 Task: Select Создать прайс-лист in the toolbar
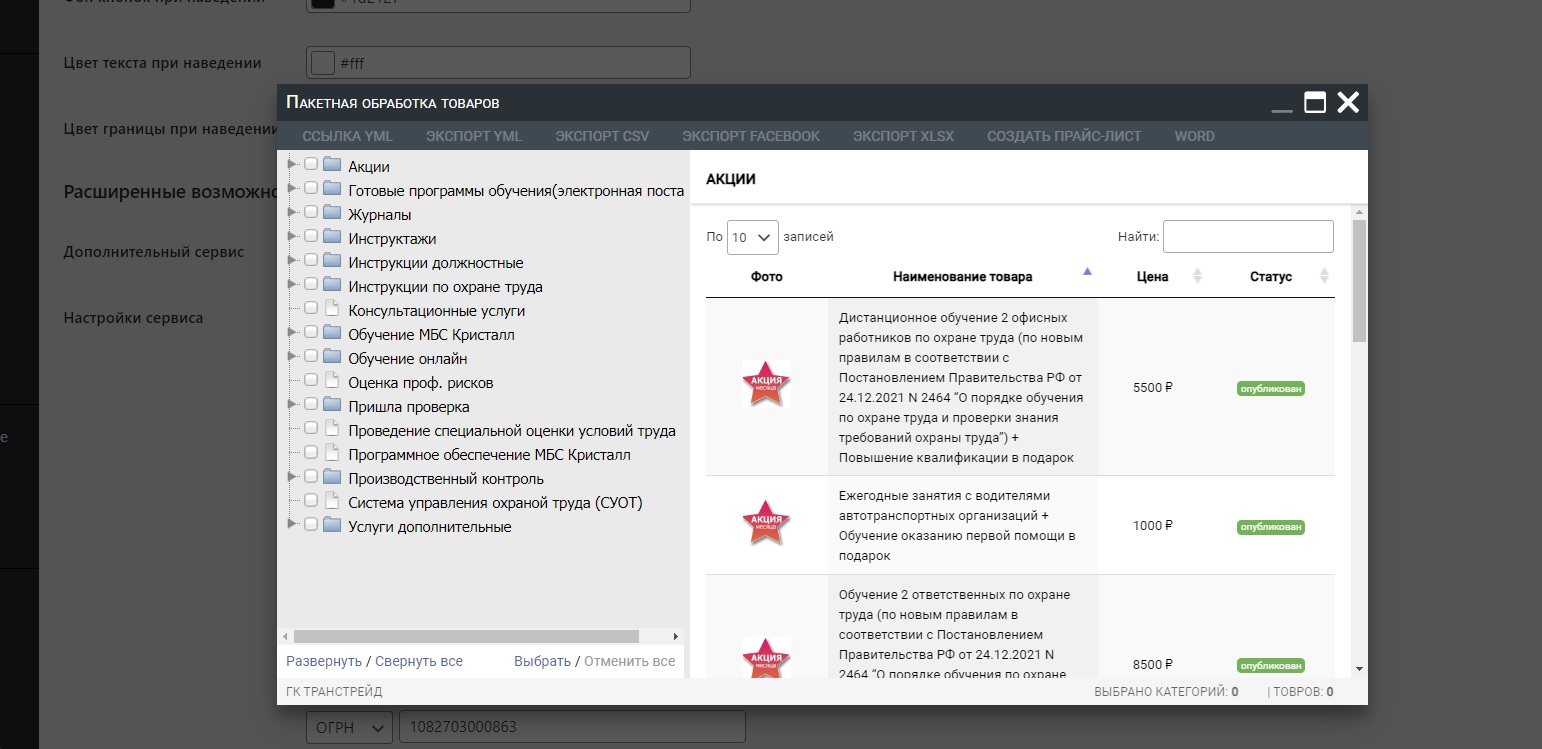tap(1063, 136)
